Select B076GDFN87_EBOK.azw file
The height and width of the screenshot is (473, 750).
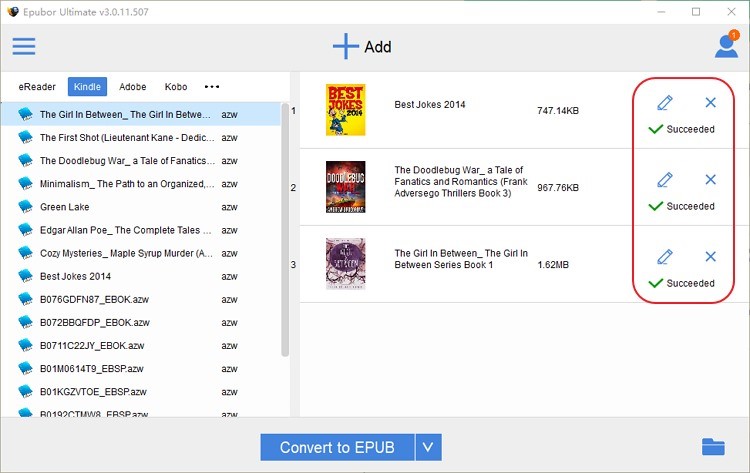click(x=141, y=299)
